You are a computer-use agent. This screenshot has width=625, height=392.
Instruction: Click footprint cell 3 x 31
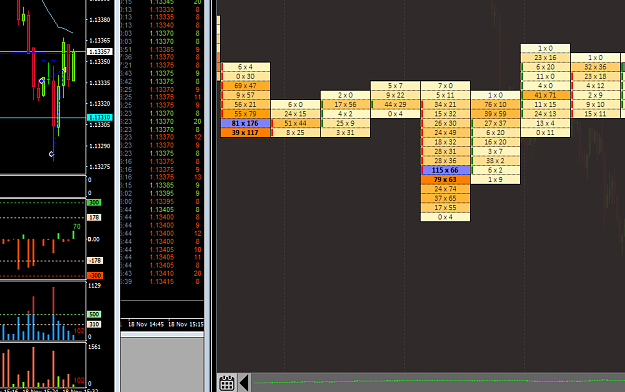[x=346, y=133]
